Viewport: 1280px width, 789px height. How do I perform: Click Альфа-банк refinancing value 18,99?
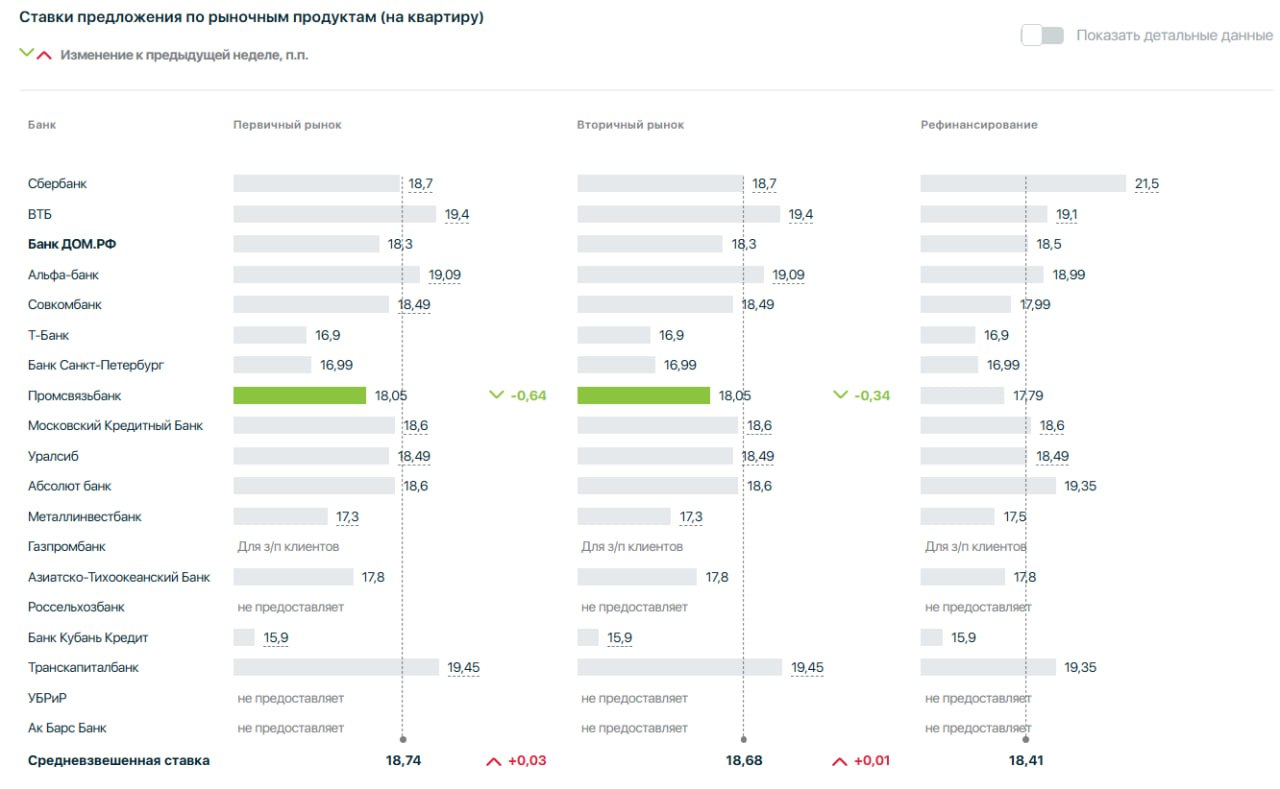pos(1068,274)
